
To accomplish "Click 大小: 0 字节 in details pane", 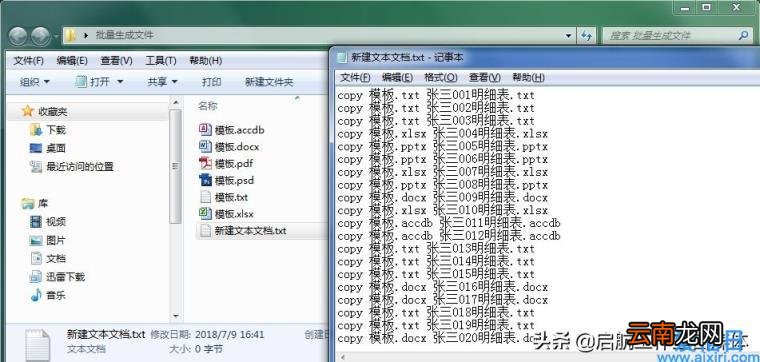I will 196,349.
